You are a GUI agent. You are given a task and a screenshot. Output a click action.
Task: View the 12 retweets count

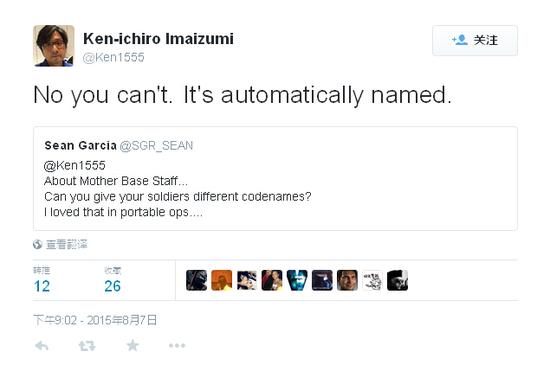pos(42,286)
